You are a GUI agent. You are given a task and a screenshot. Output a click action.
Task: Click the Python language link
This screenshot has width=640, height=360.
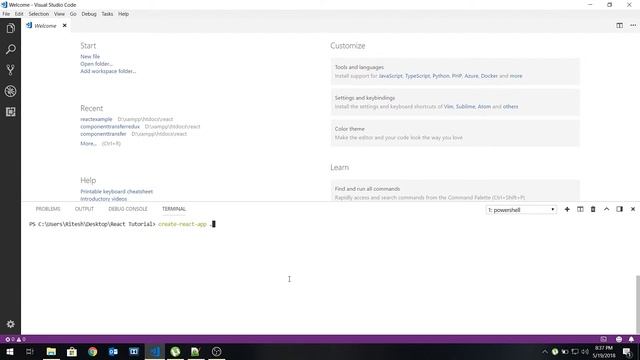click(440, 76)
